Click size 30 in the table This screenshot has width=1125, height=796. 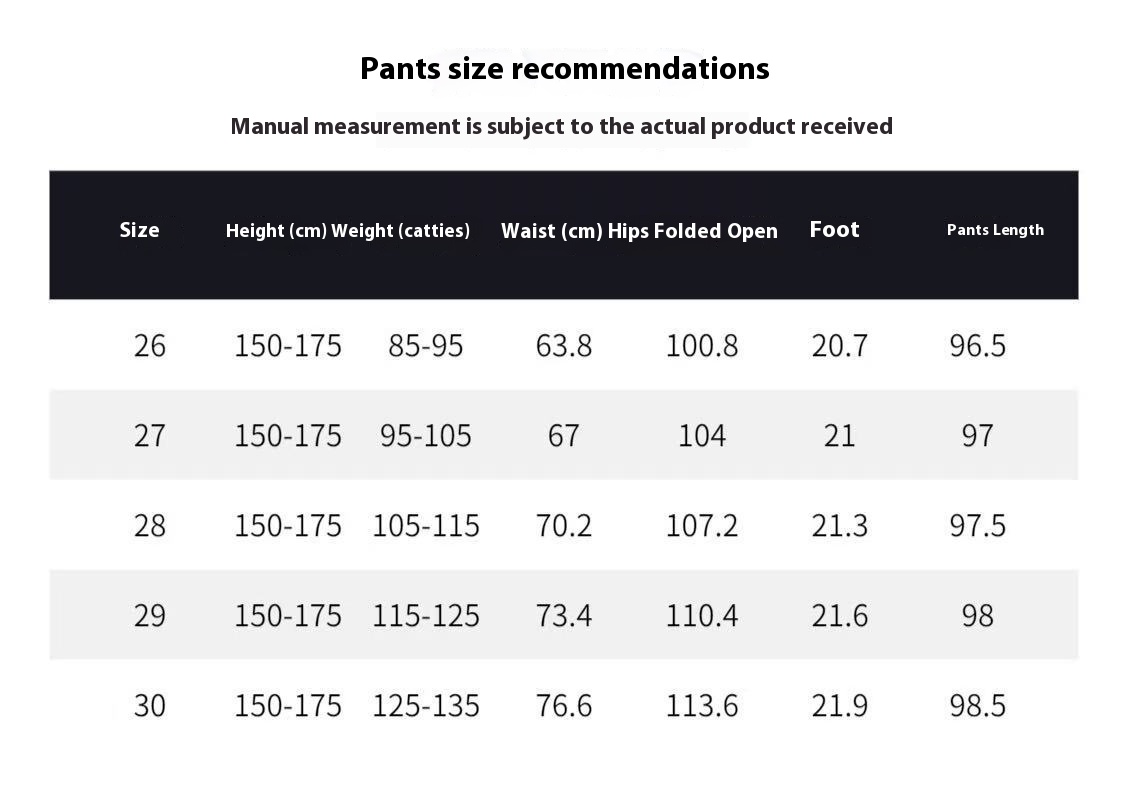pyautogui.click(x=149, y=706)
